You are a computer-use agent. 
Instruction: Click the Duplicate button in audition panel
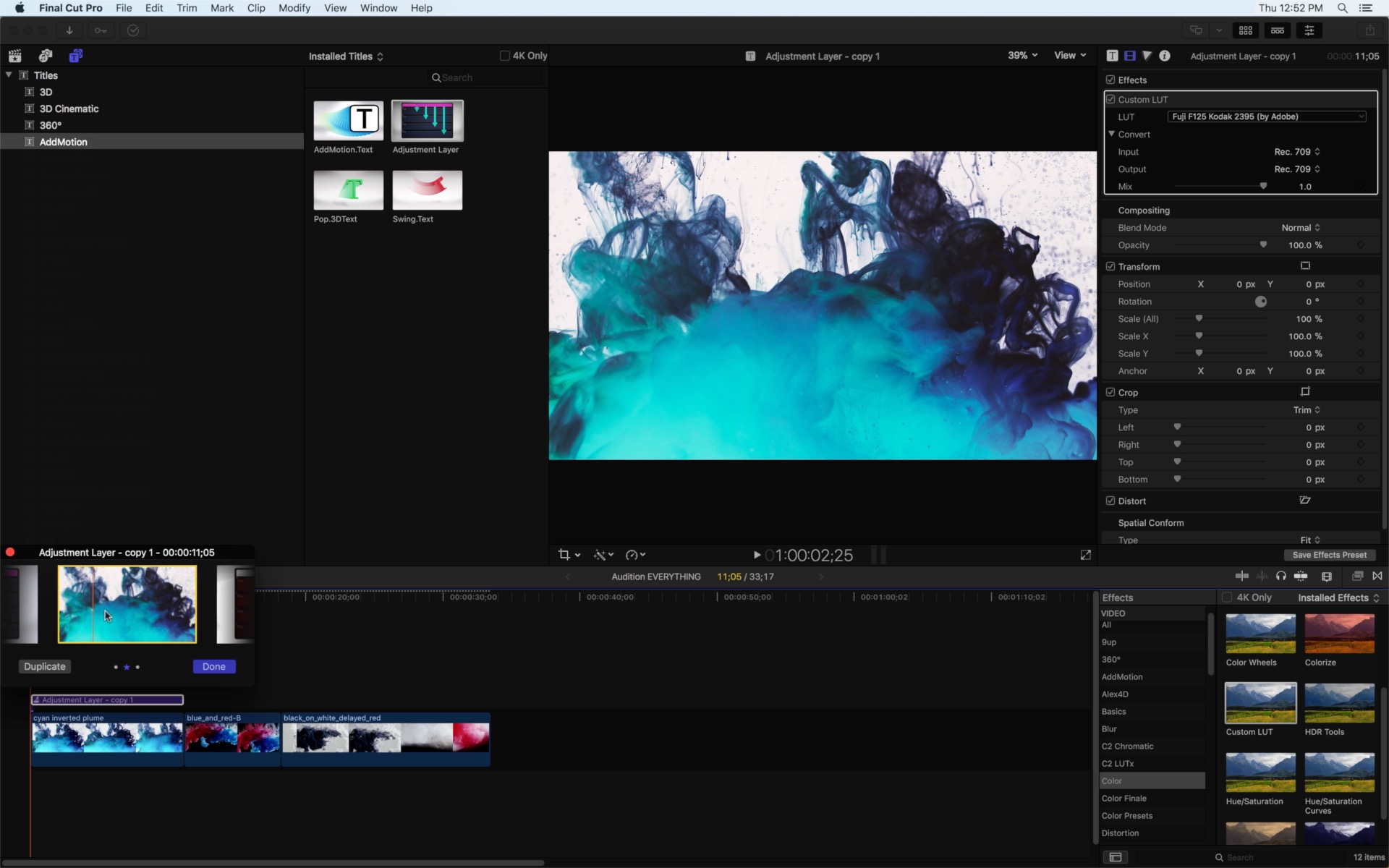(x=44, y=666)
